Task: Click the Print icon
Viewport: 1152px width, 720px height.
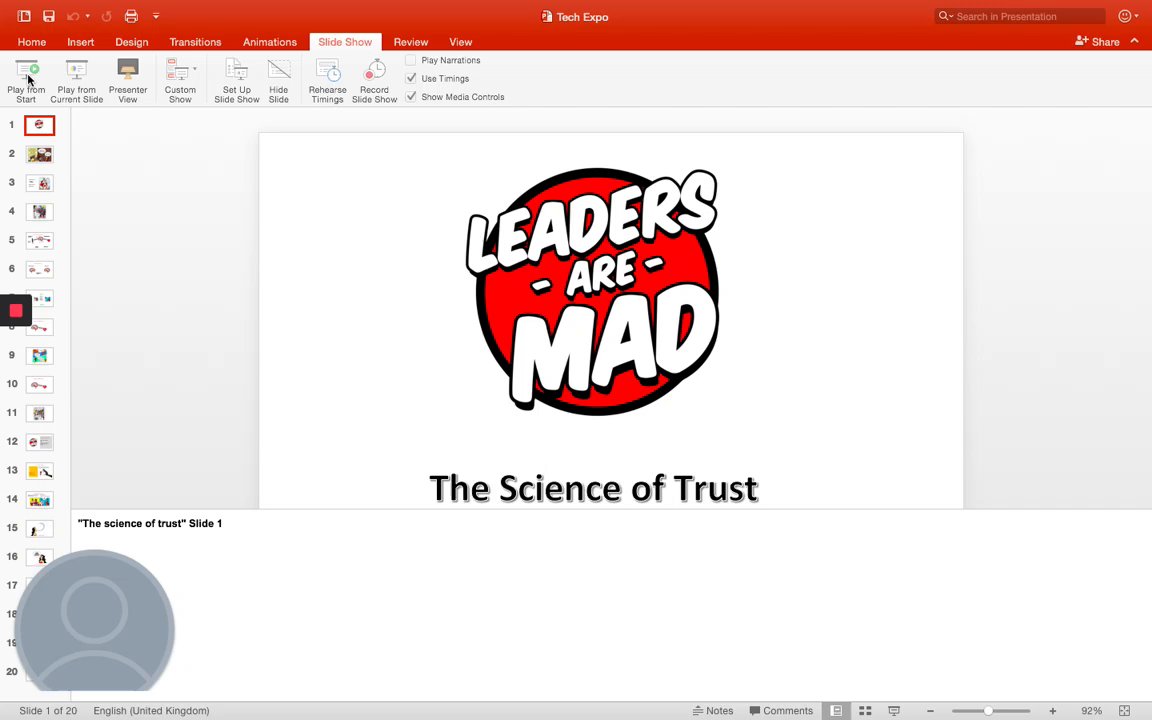Action: point(131,16)
